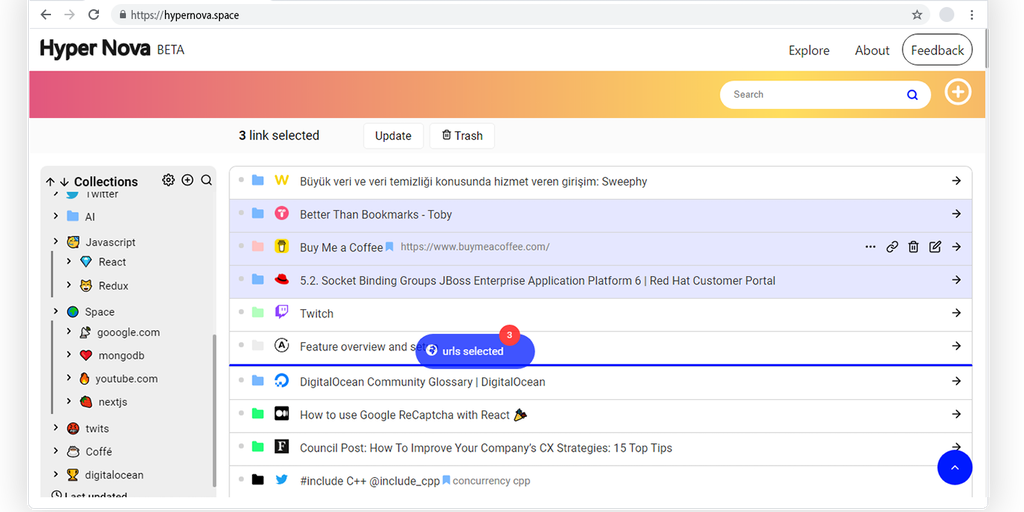Screen dimensions: 1024x512
Task: Click the Feedback button
Action: (937, 50)
